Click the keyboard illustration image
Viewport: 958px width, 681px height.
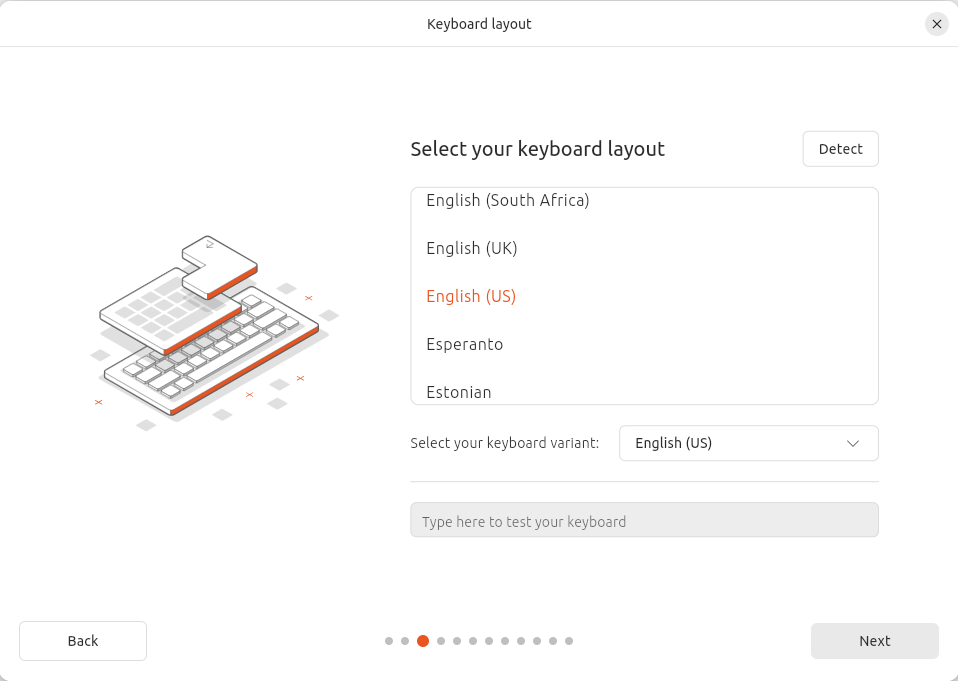pyautogui.click(x=212, y=330)
